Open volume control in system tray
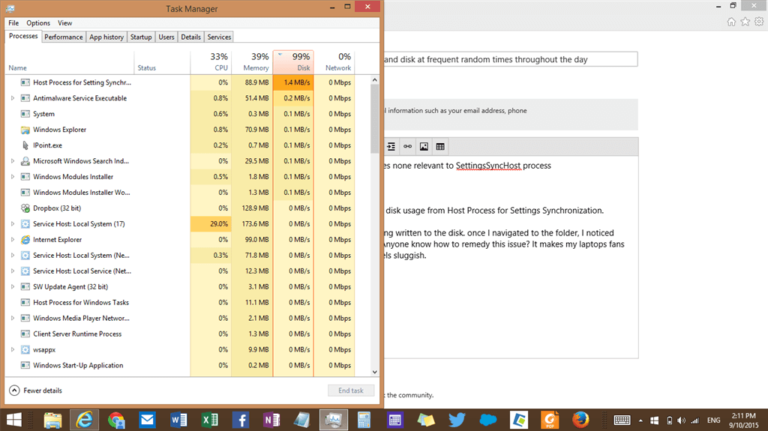 681,421
